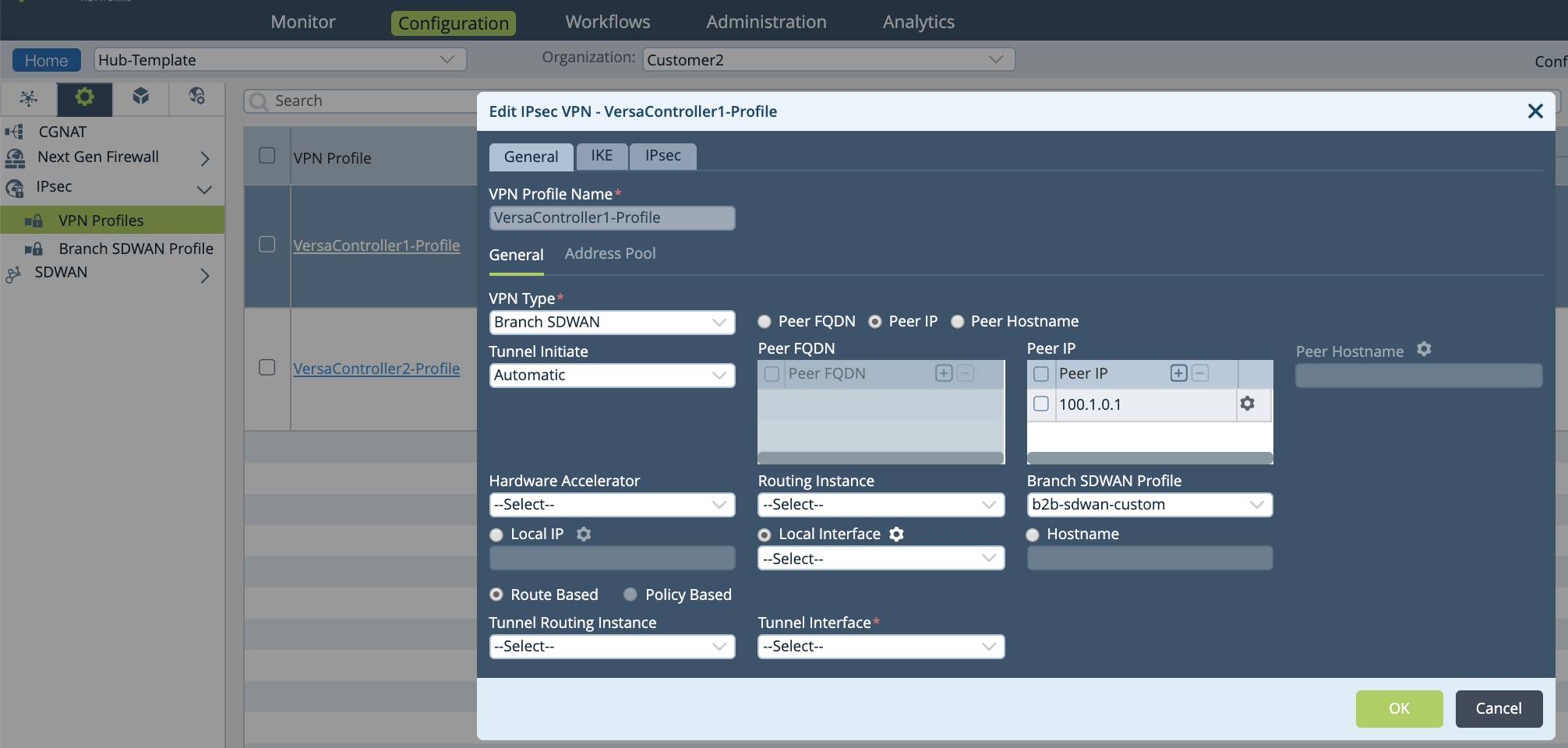Viewport: 1568px width, 748px height.
Task: Open the cube objects tab in sidebar
Action: (141, 96)
